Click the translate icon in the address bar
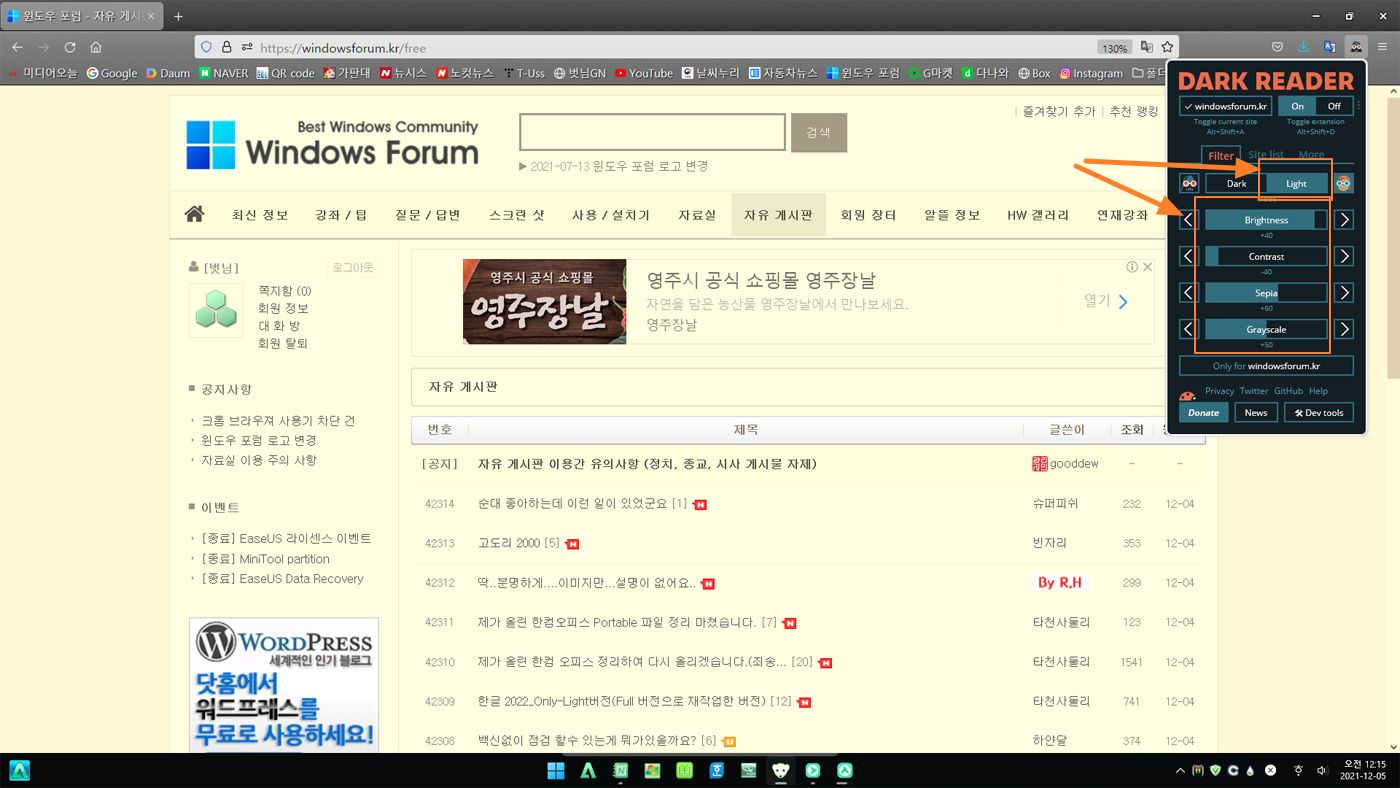This screenshot has width=1400, height=788. coord(1146,47)
